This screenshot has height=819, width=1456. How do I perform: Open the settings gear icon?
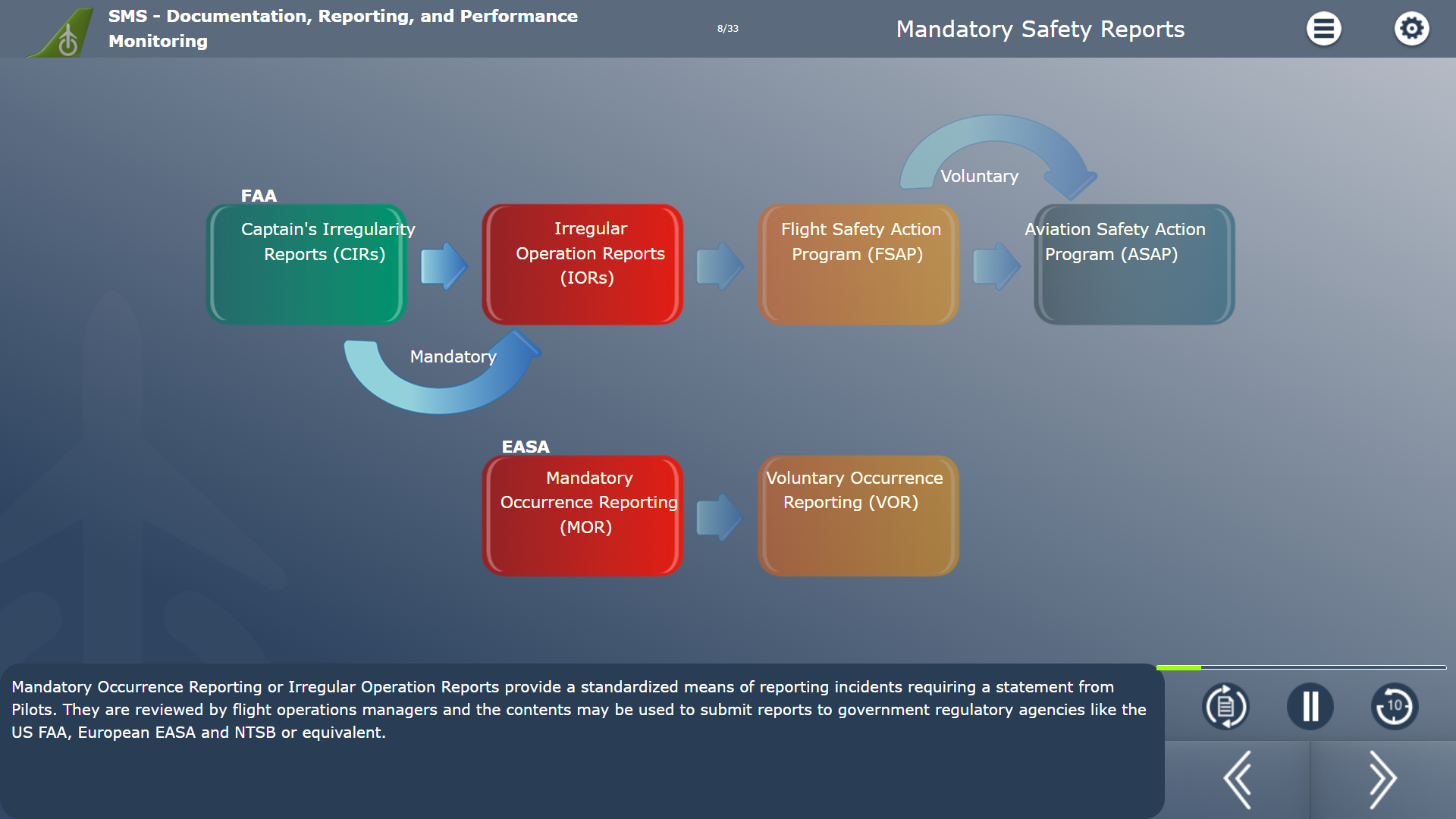pyautogui.click(x=1411, y=29)
